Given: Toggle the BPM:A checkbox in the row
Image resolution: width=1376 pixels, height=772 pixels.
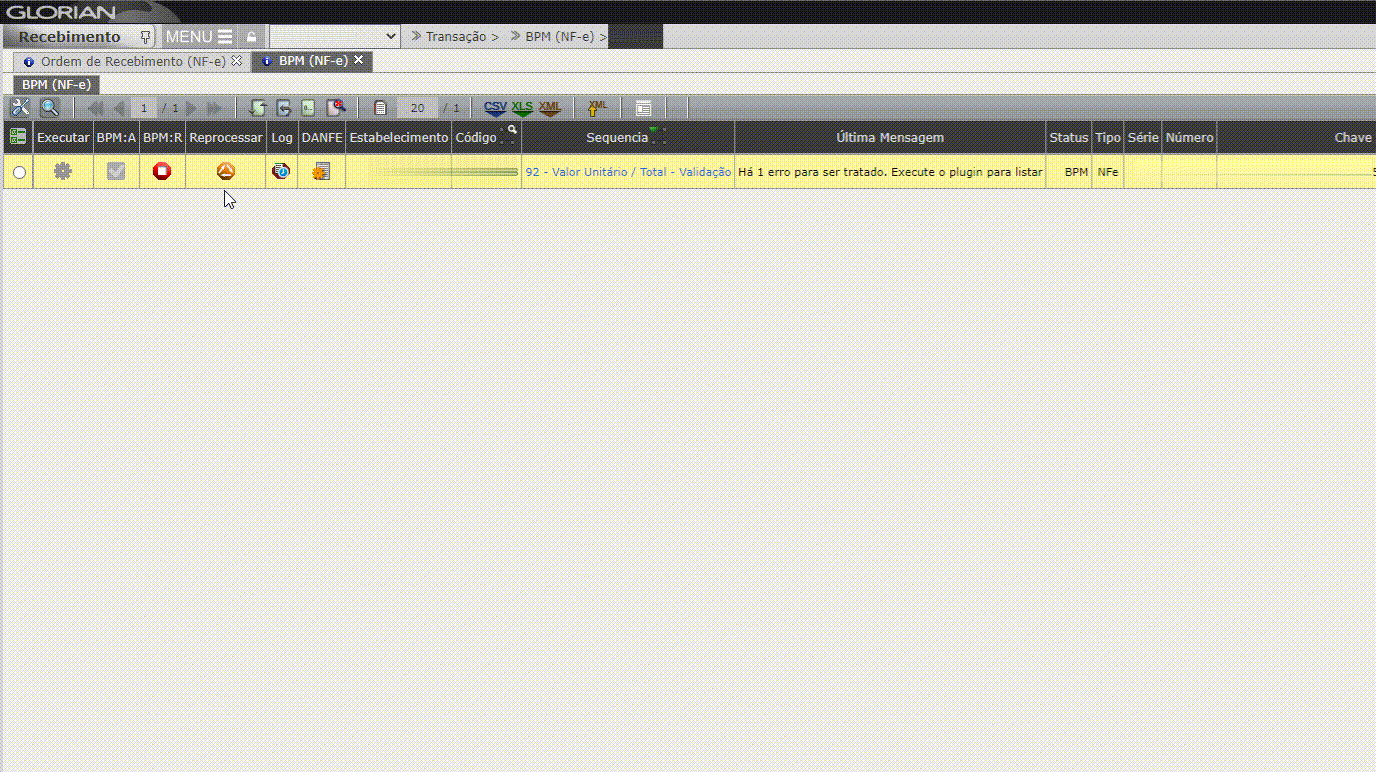Looking at the screenshot, I should pos(116,172).
